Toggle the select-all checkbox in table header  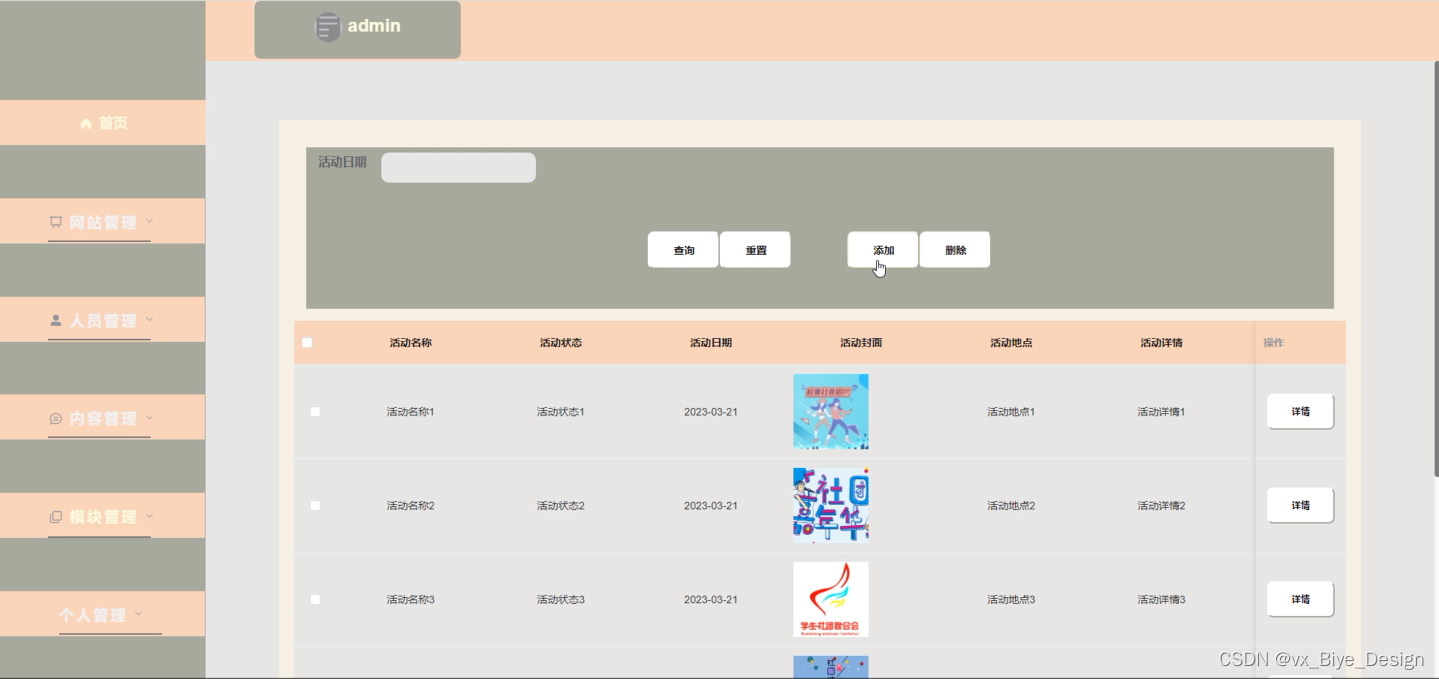[x=307, y=343]
